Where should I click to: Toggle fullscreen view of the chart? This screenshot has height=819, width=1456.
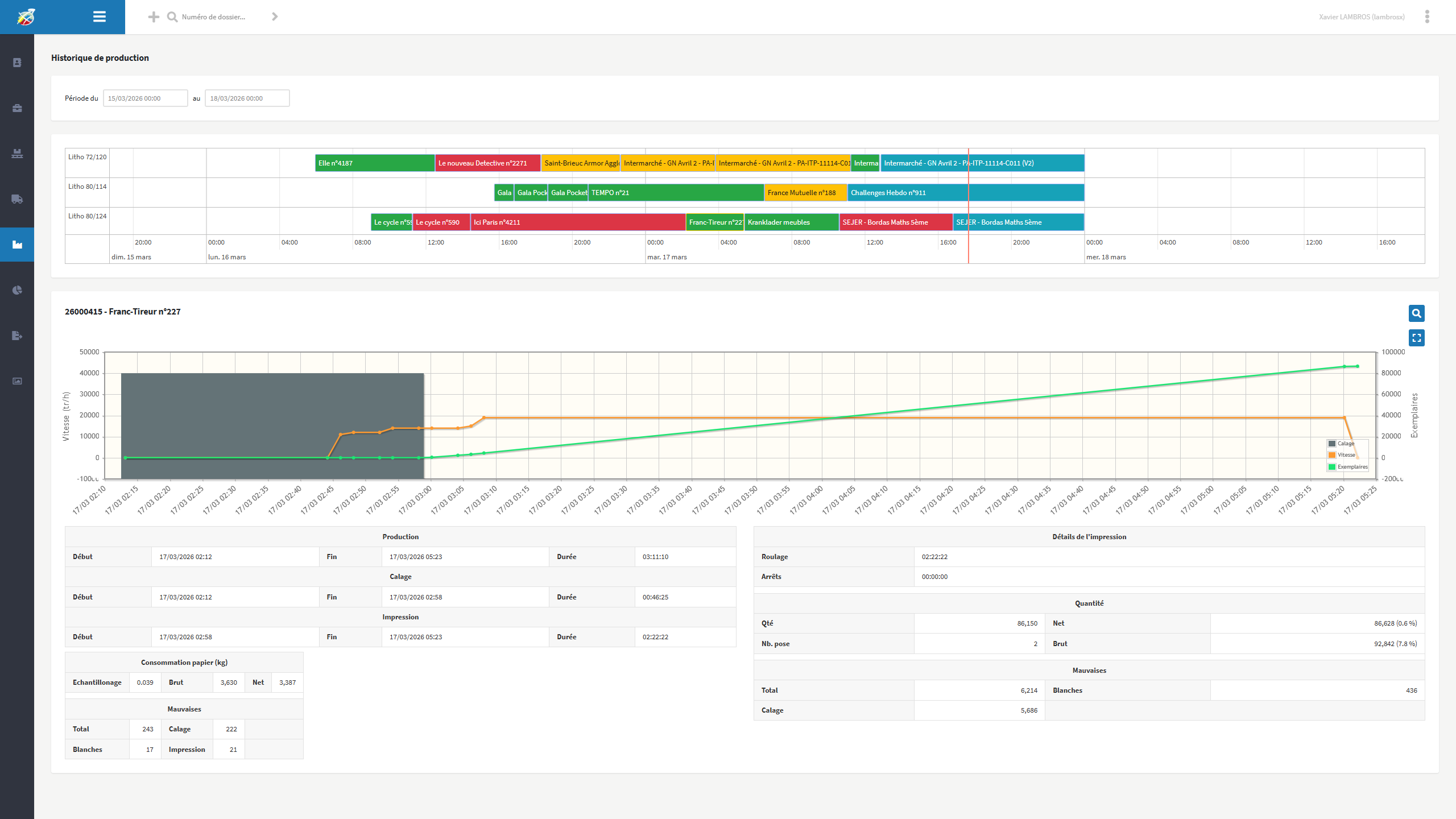tap(1416, 338)
